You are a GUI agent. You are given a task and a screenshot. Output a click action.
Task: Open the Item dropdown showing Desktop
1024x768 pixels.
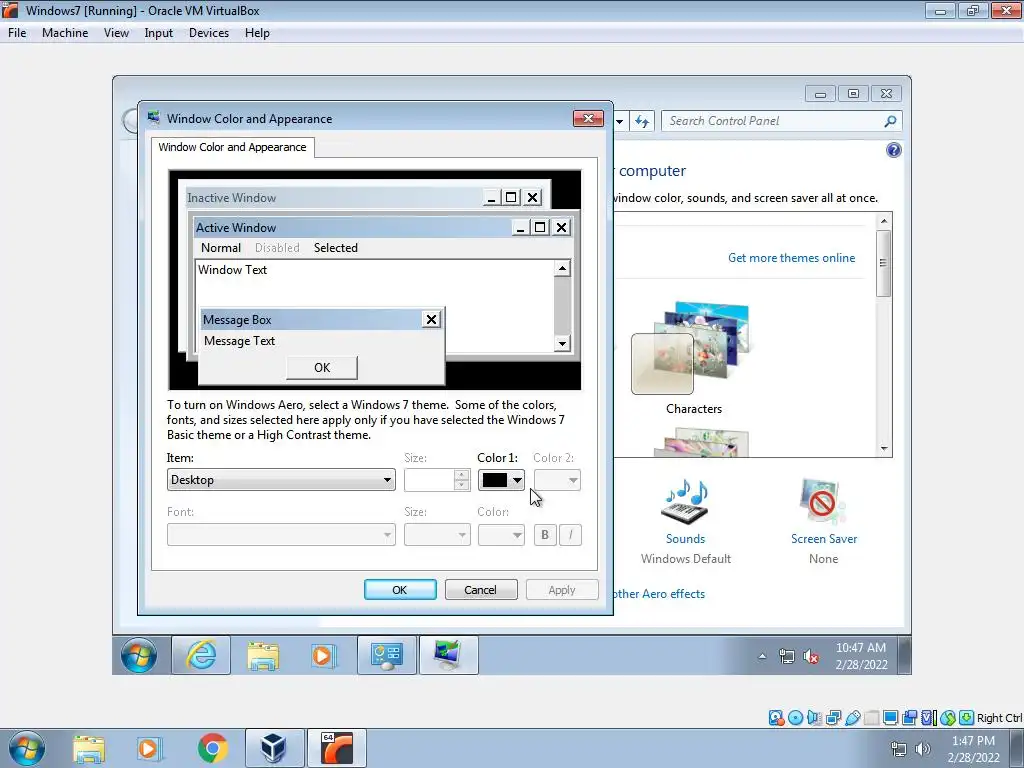[x=281, y=480]
